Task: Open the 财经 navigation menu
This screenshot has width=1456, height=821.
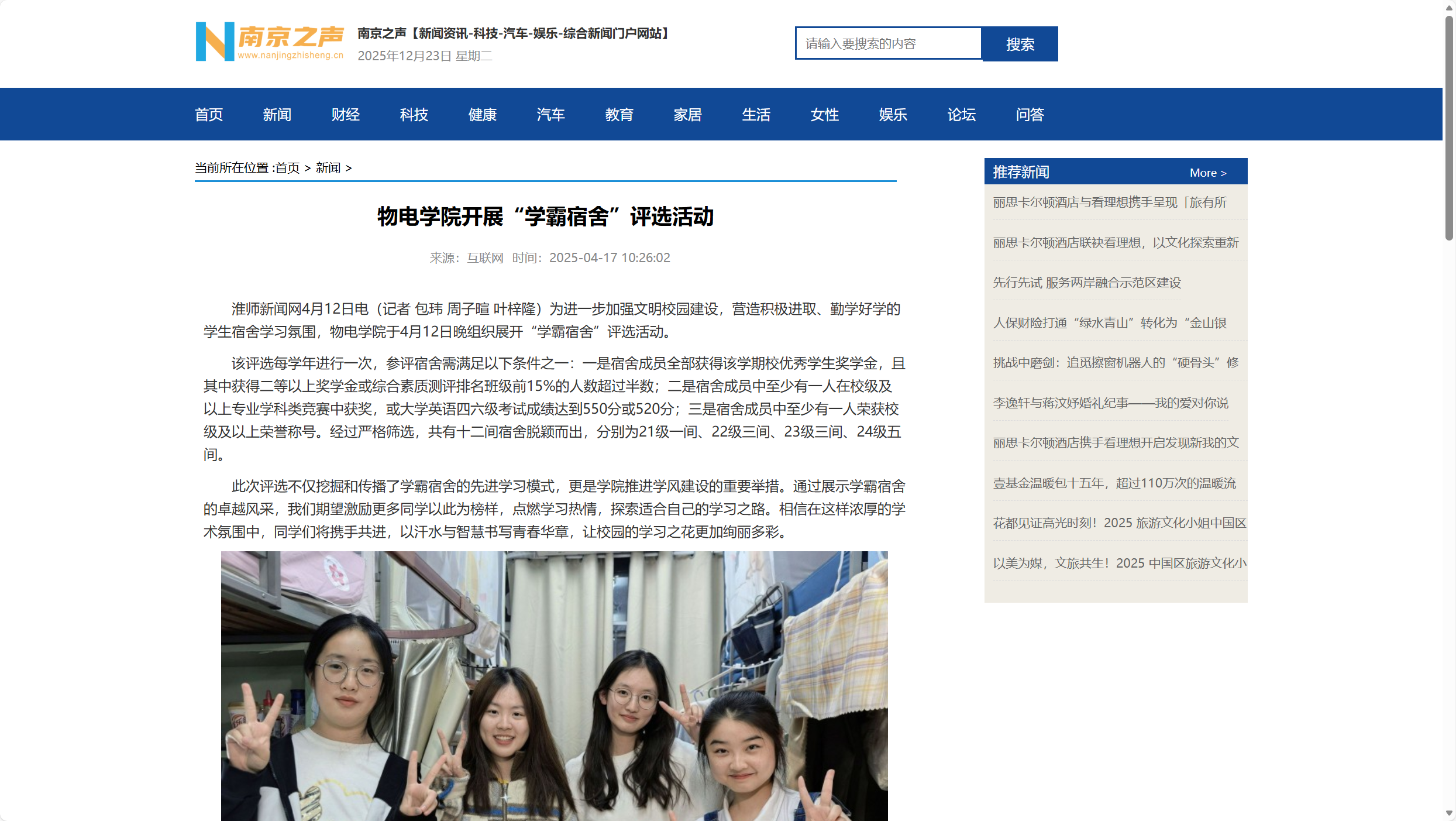Action: pos(345,114)
